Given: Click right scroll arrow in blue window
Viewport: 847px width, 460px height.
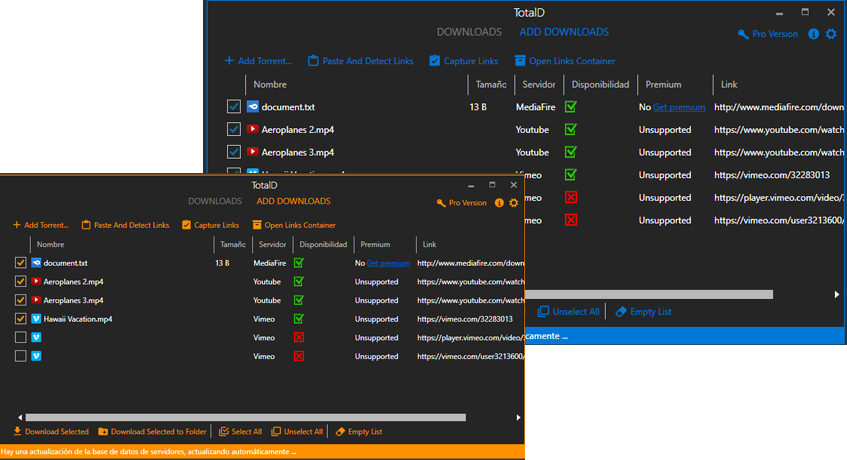Looking at the screenshot, I should [837, 294].
